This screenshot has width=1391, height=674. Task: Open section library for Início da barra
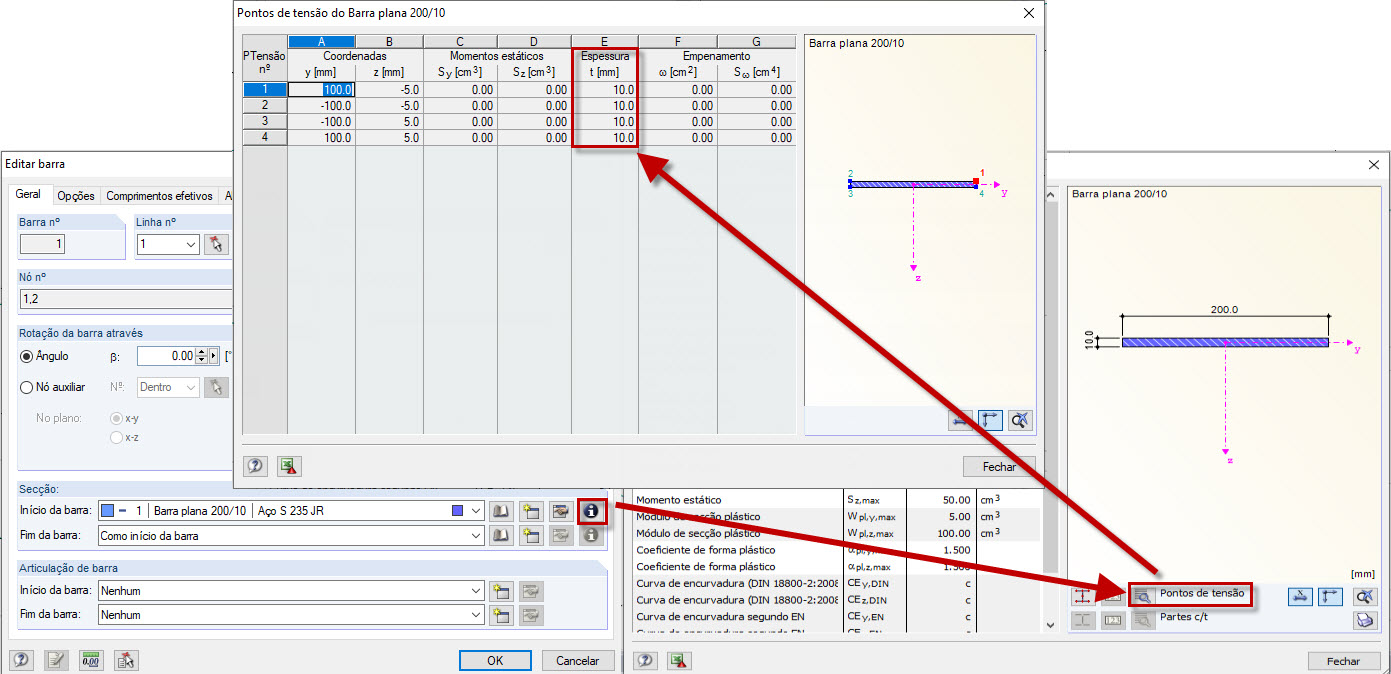(502, 511)
